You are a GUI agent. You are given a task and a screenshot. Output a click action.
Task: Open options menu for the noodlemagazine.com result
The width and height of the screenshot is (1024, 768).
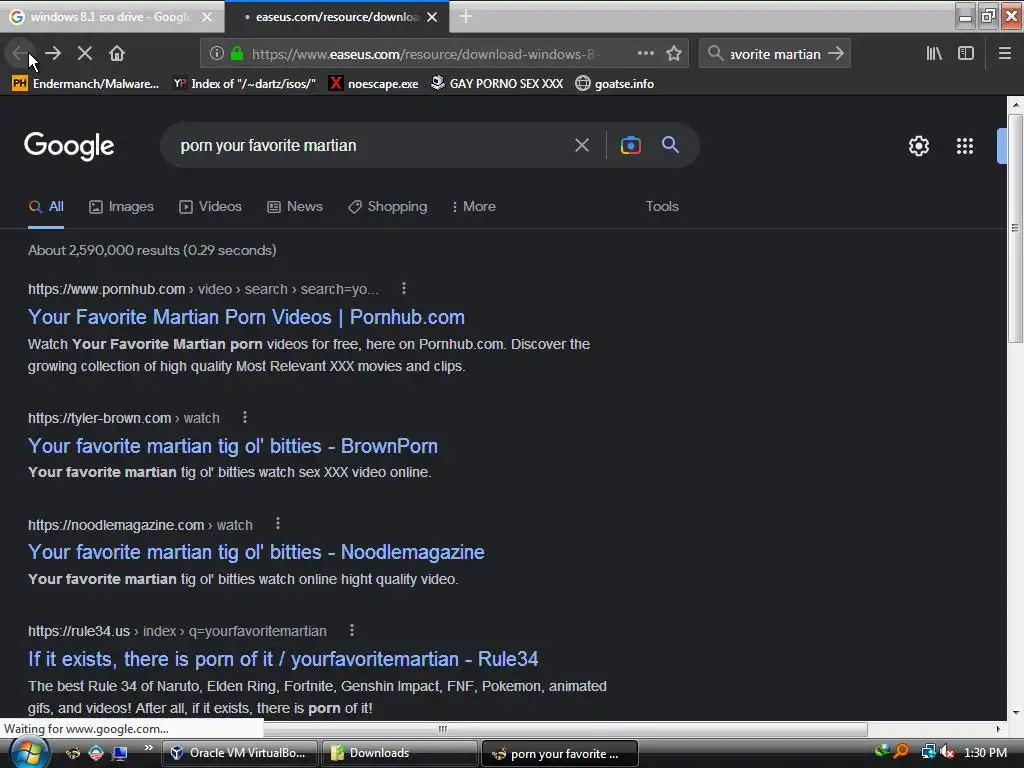coord(278,524)
